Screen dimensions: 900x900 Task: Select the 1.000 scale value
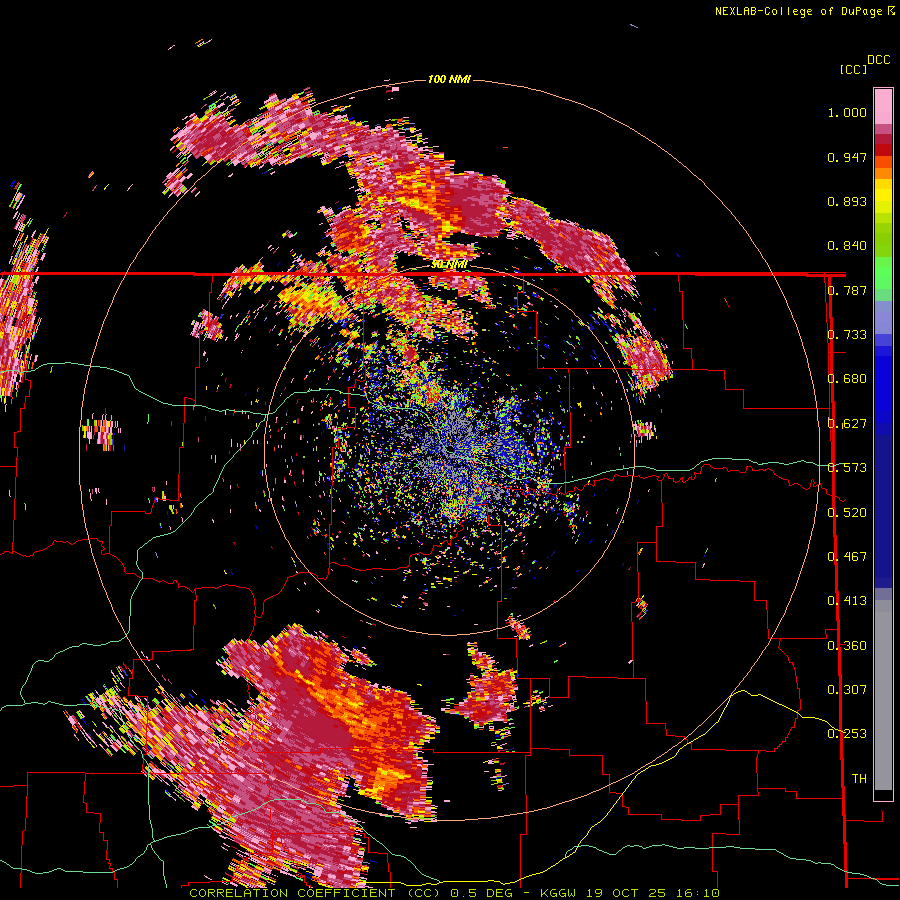pyautogui.click(x=847, y=112)
